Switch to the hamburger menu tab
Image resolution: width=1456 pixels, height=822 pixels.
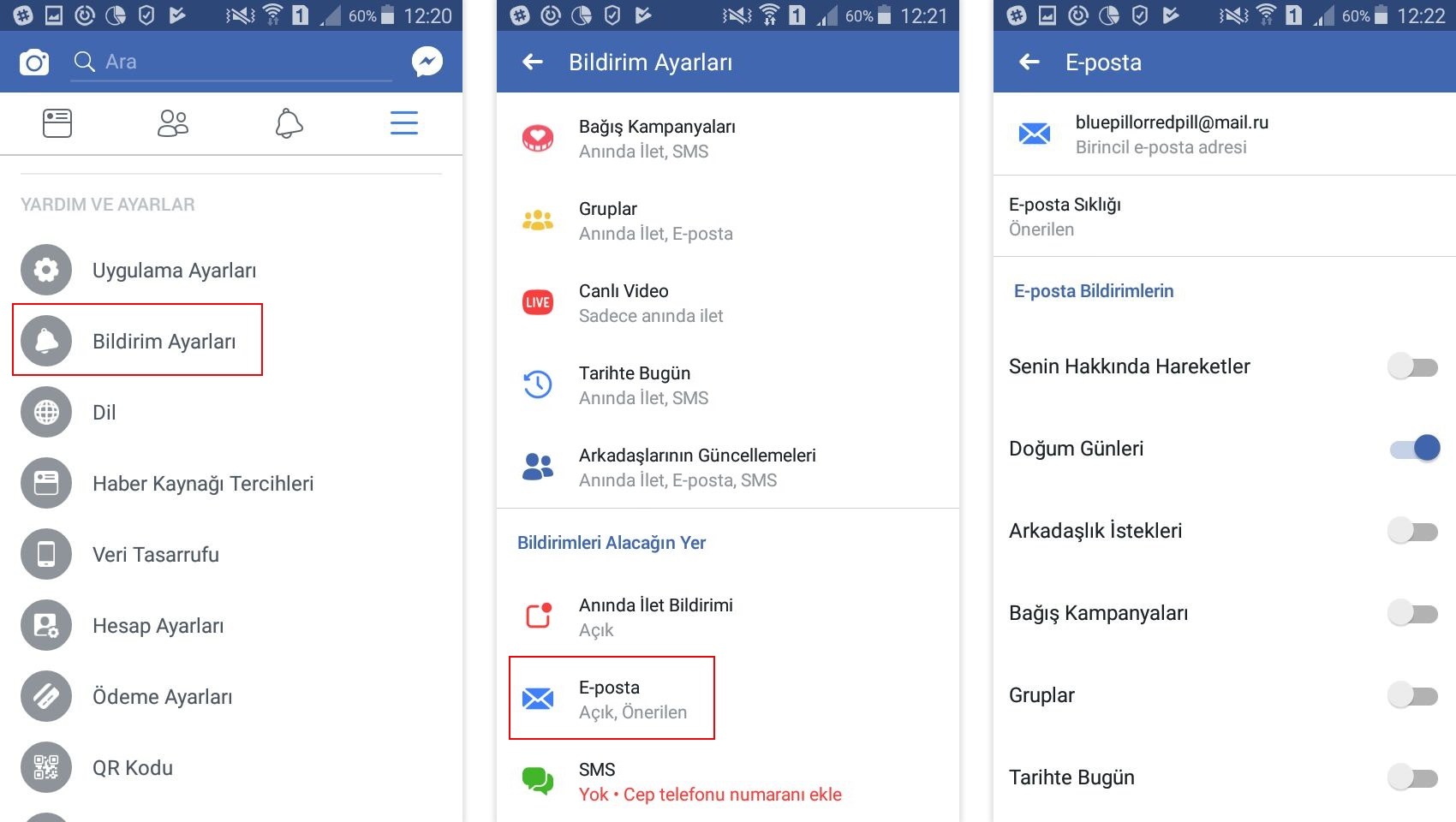pyautogui.click(x=404, y=123)
